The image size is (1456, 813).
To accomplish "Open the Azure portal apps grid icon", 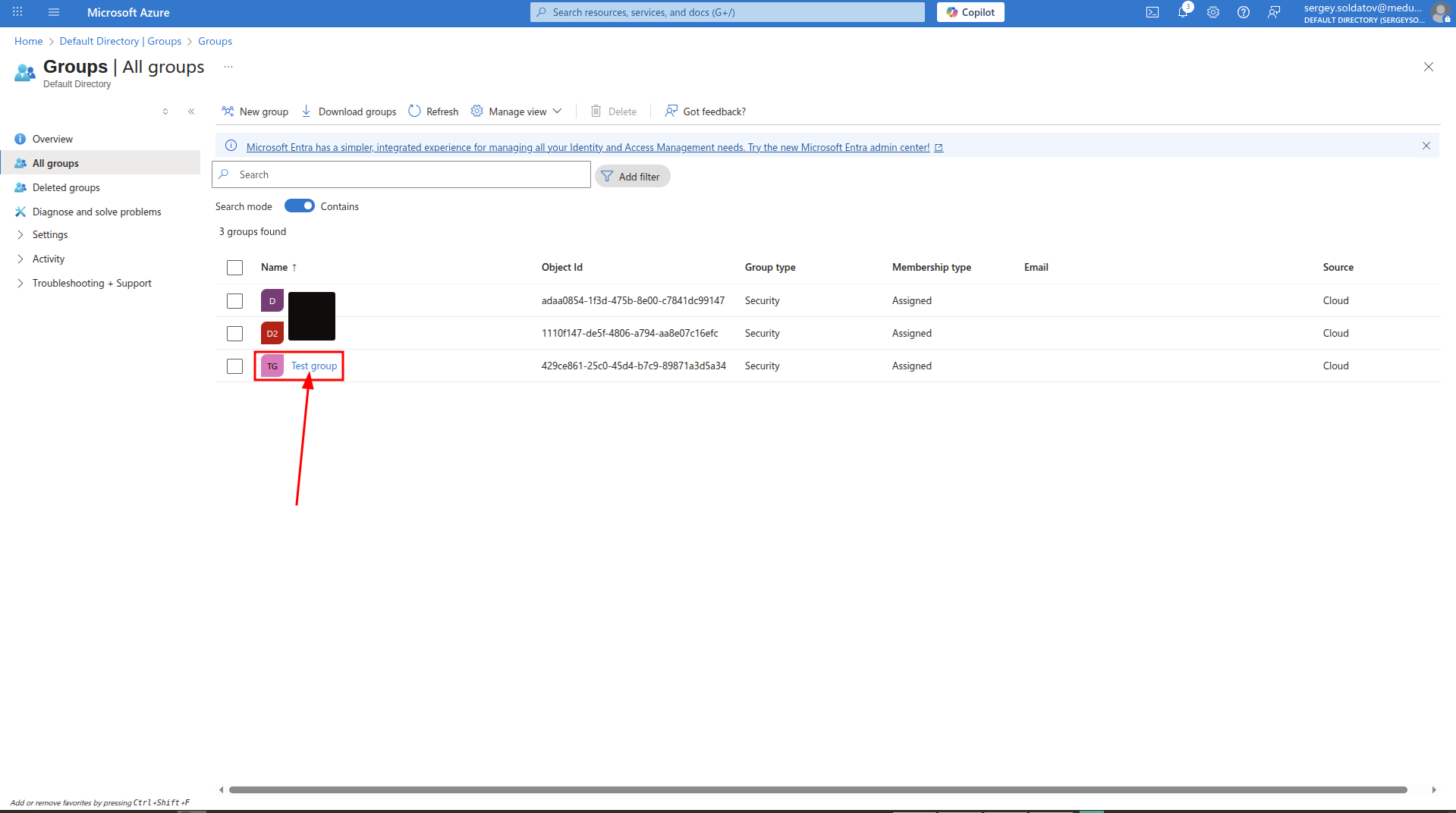I will (x=17, y=12).
